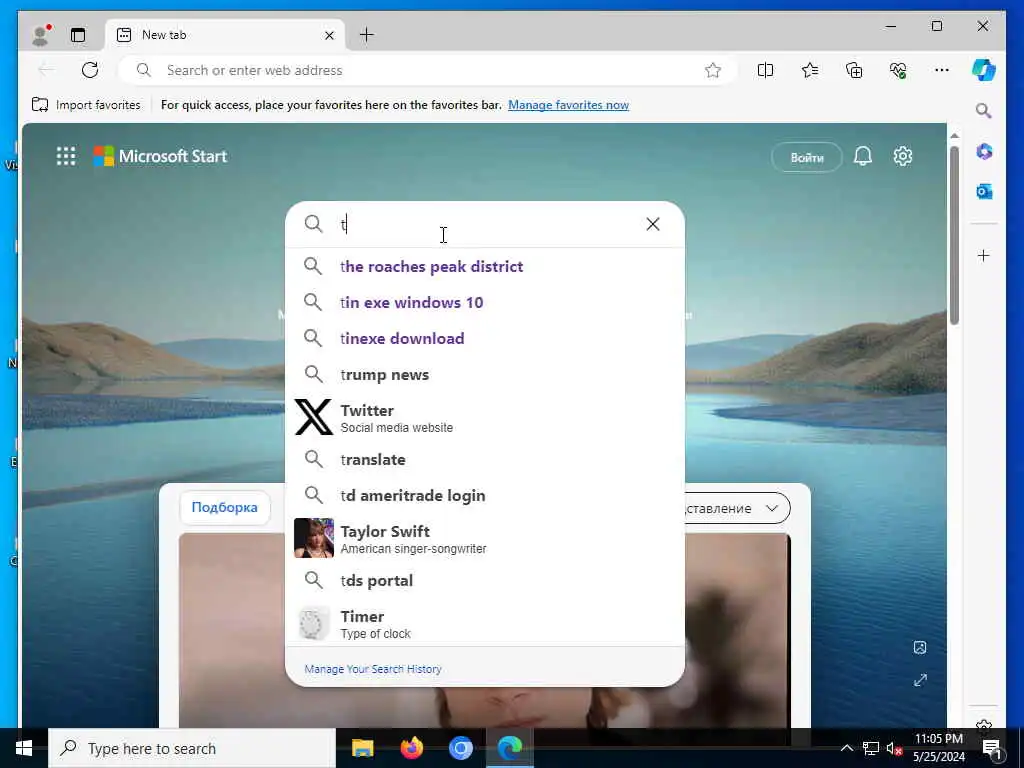Image resolution: width=1024 pixels, height=768 pixels.
Task: Refresh the current page
Action: [x=90, y=70]
